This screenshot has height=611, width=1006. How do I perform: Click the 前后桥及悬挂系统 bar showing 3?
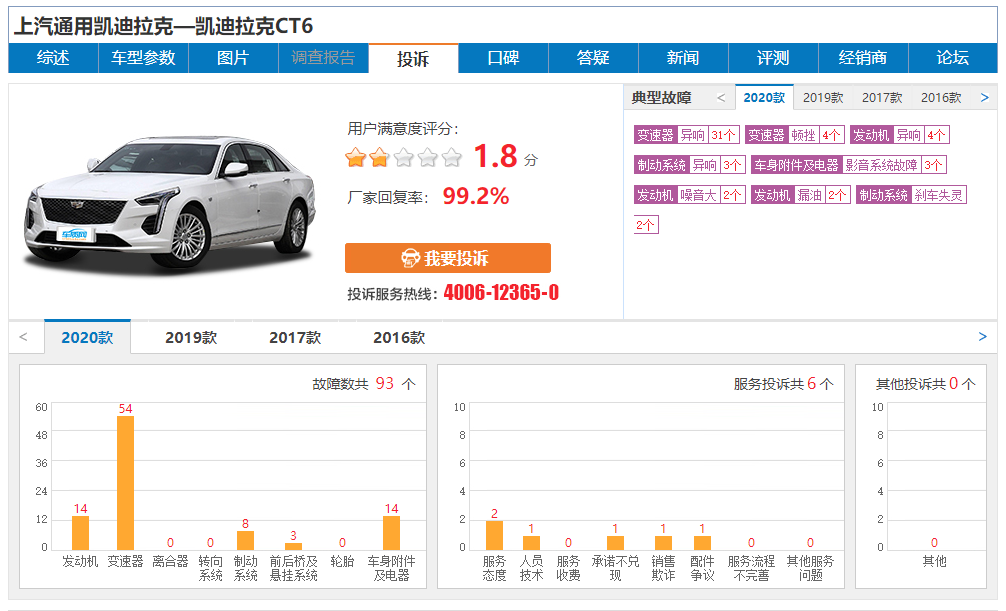pos(293,546)
